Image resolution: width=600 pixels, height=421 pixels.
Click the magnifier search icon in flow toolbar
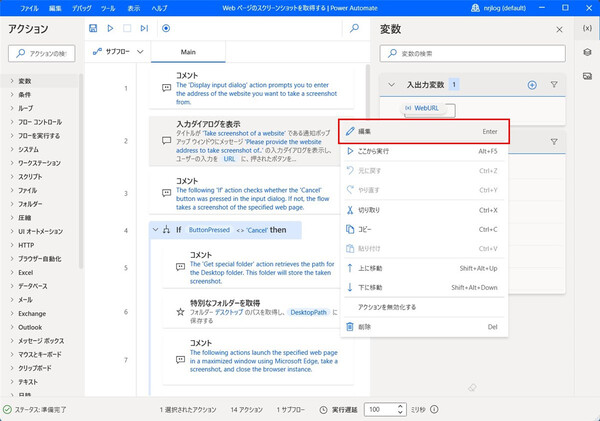(354, 29)
